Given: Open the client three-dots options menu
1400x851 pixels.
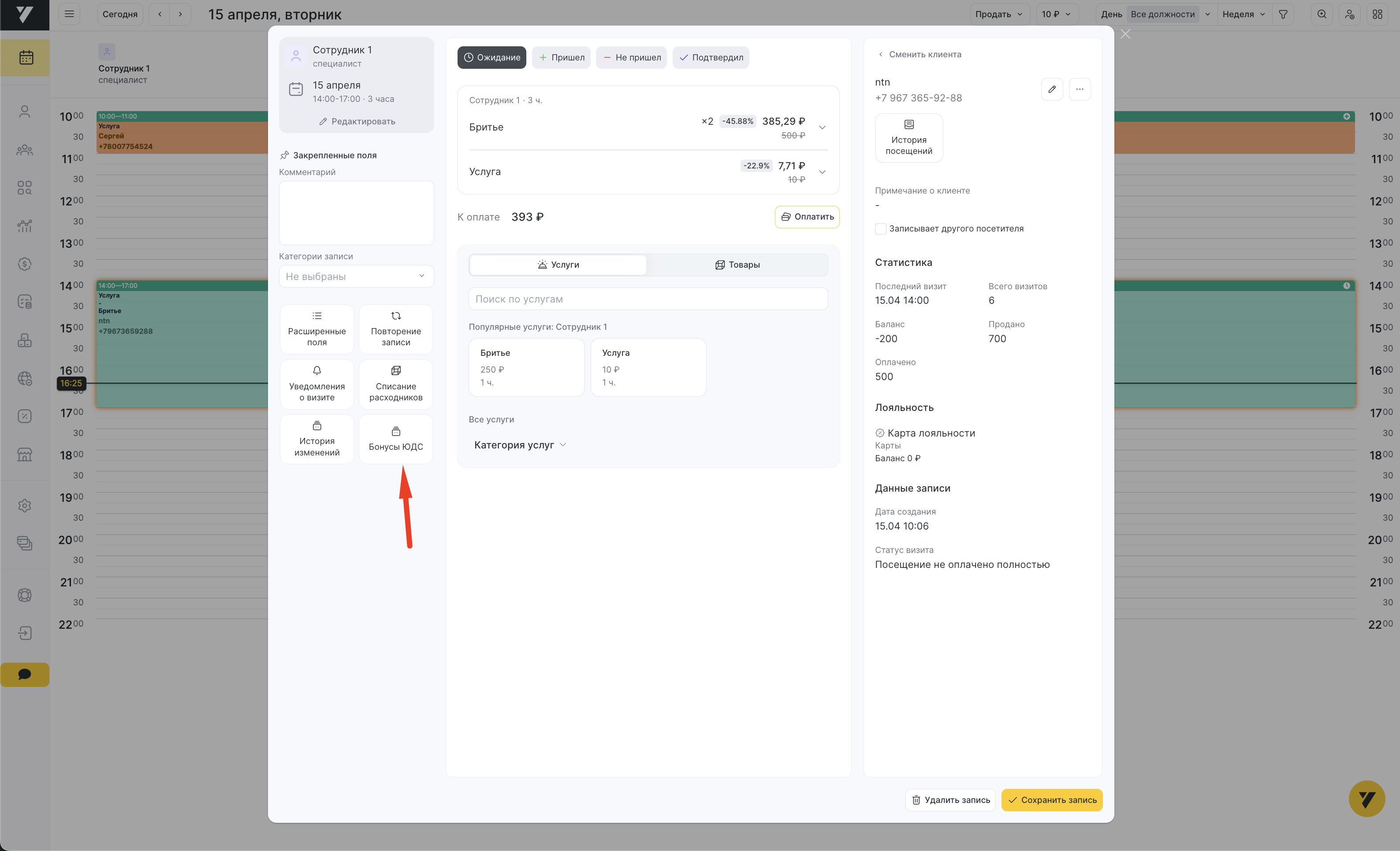Looking at the screenshot, I should click(x=1080, y=89).
